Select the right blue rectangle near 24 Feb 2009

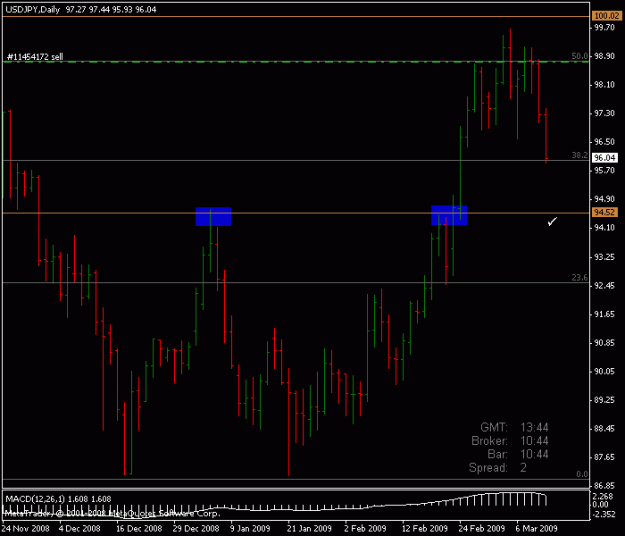click(x=449, y=215)
